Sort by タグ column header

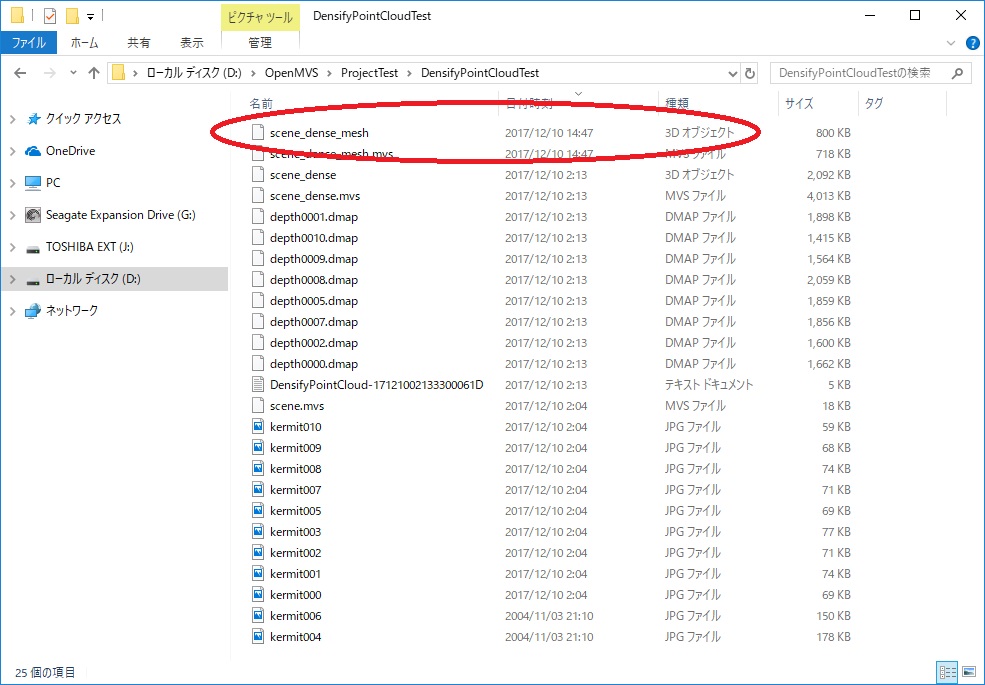tap(874, 104)
